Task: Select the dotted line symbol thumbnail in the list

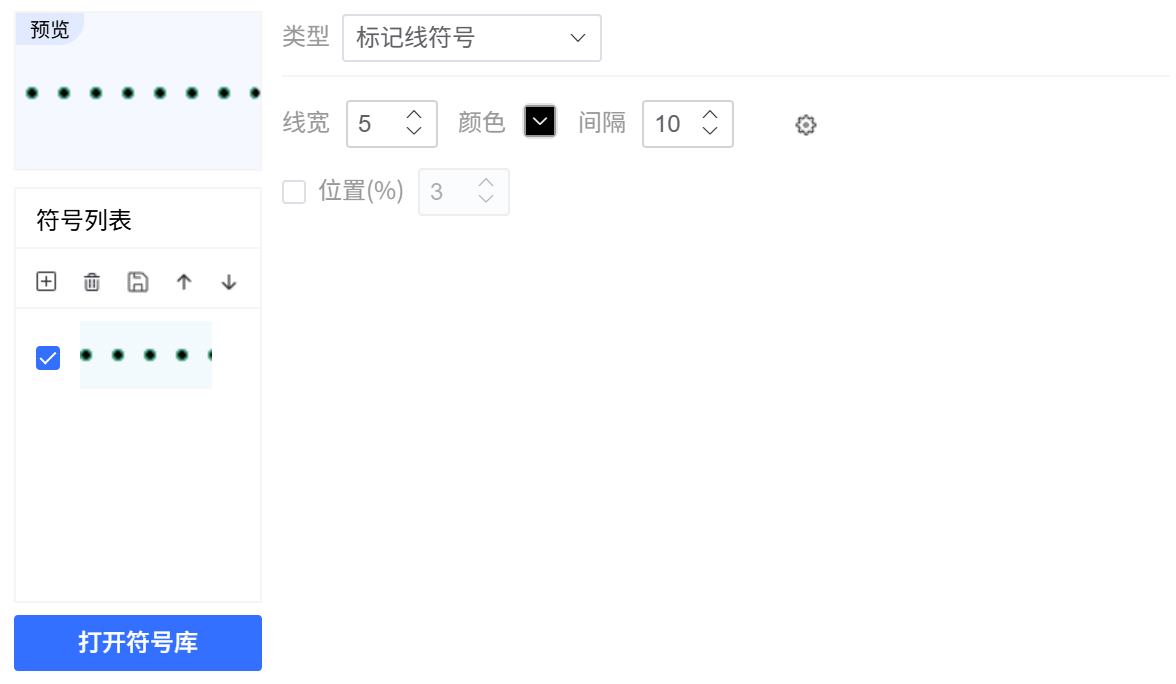Action: (x=146, y=355)
